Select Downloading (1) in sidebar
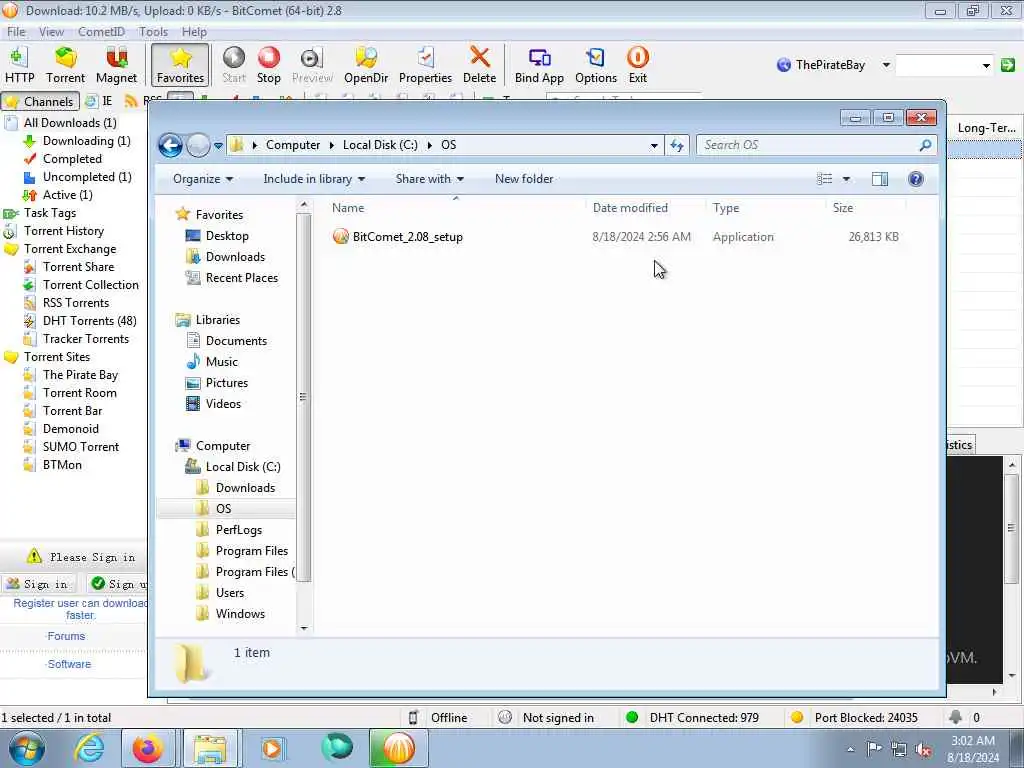The height and width of the screenshot is (768, 1024). point(86,141)
